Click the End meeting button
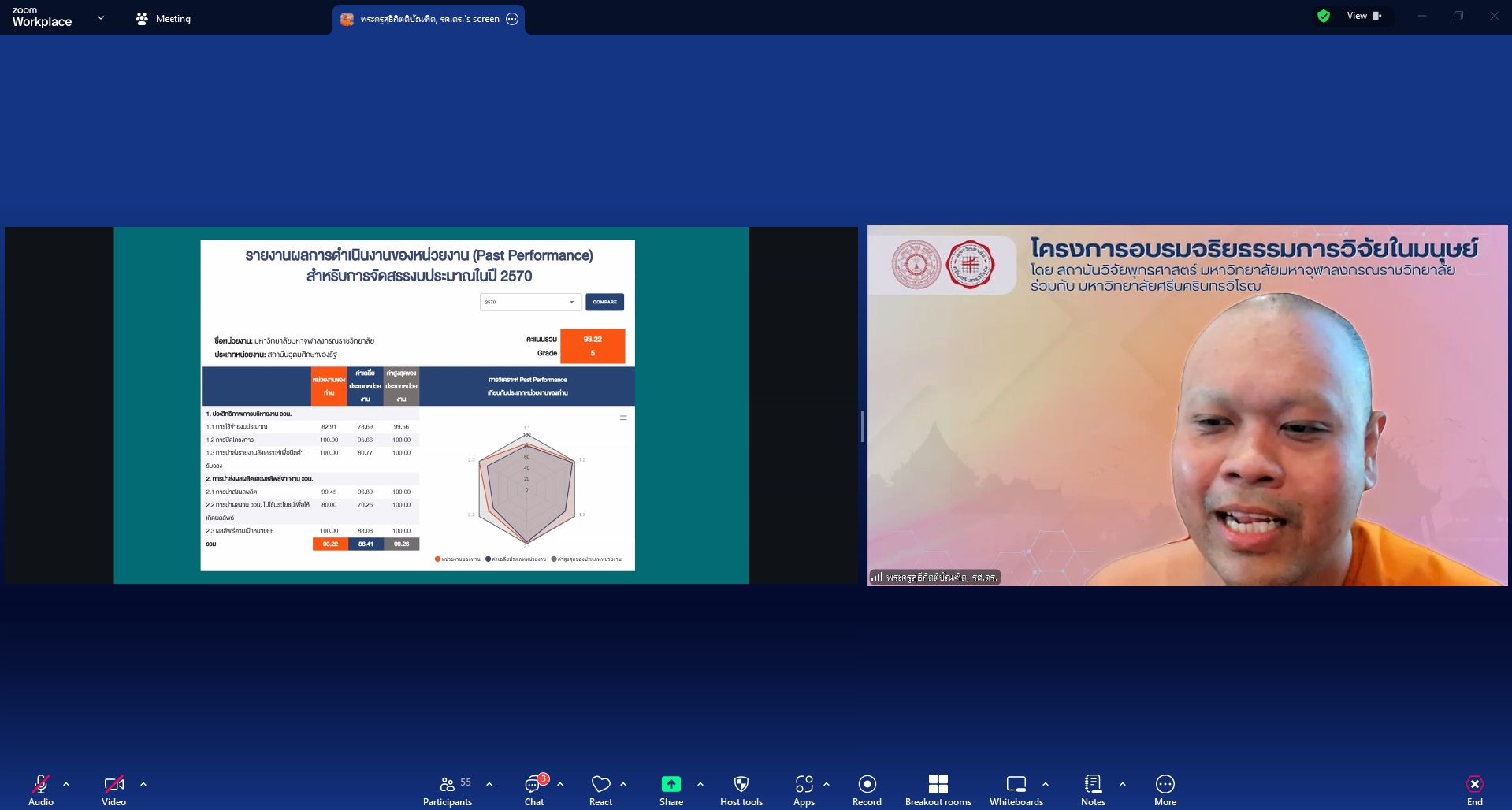1512x810 pixels. tap(1474, 790)
